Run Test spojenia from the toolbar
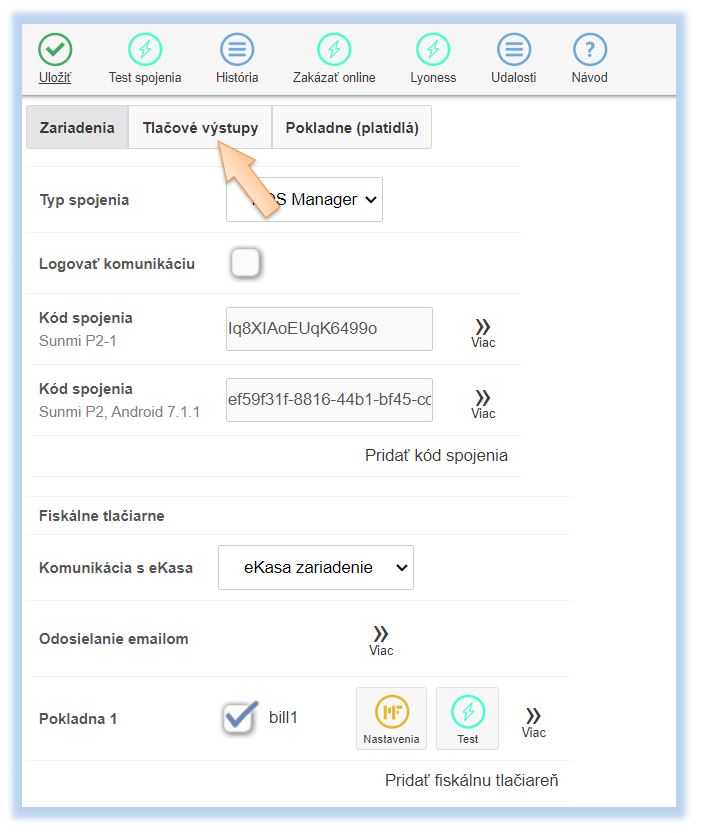 pyautogui.click(x=145, y=50)
